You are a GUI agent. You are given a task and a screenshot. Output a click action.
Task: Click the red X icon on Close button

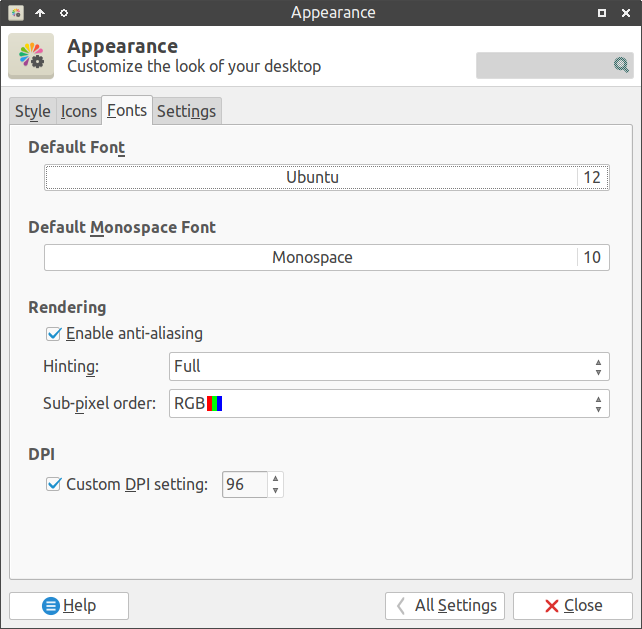(551, 605)
